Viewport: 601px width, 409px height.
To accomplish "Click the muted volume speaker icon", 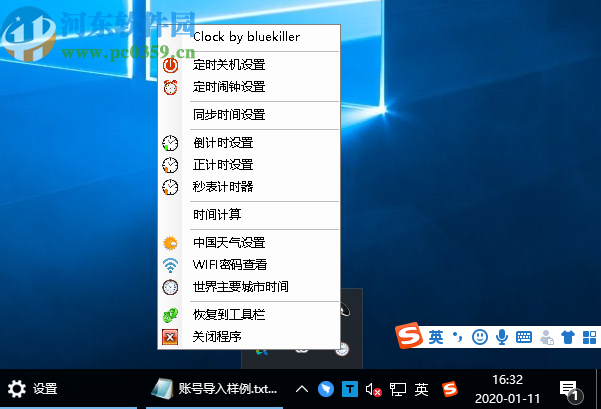I will (374, 390).
